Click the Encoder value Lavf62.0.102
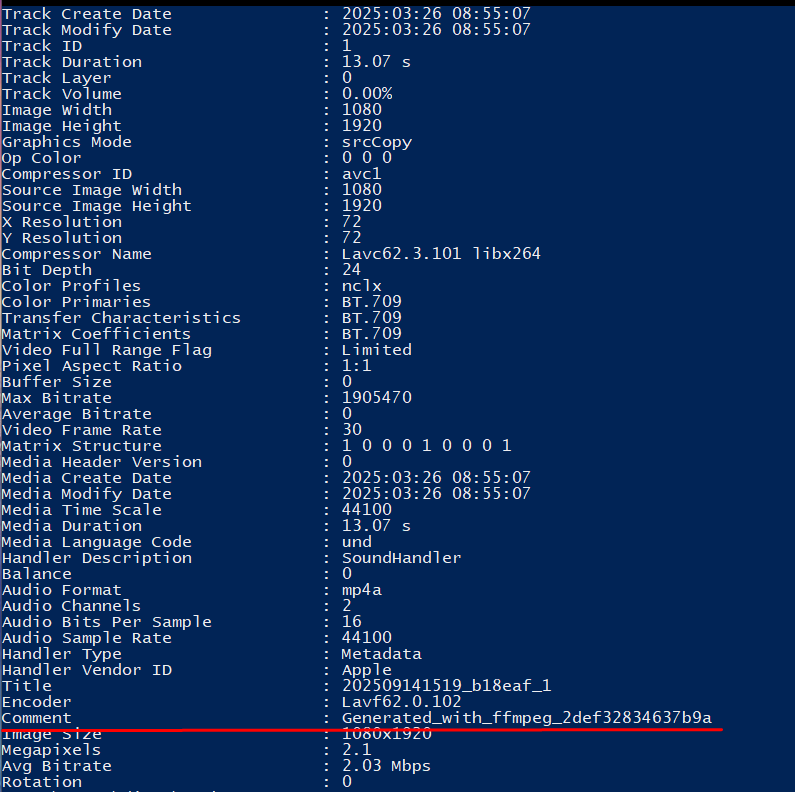 [x=402, y=702]
